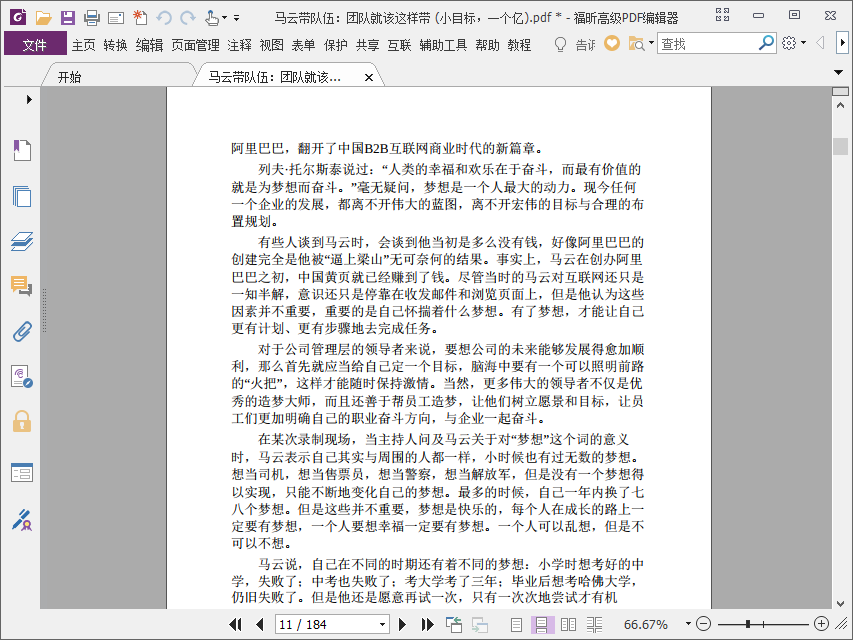
Task: Open the settings gear icon
Action: point(789,43)
